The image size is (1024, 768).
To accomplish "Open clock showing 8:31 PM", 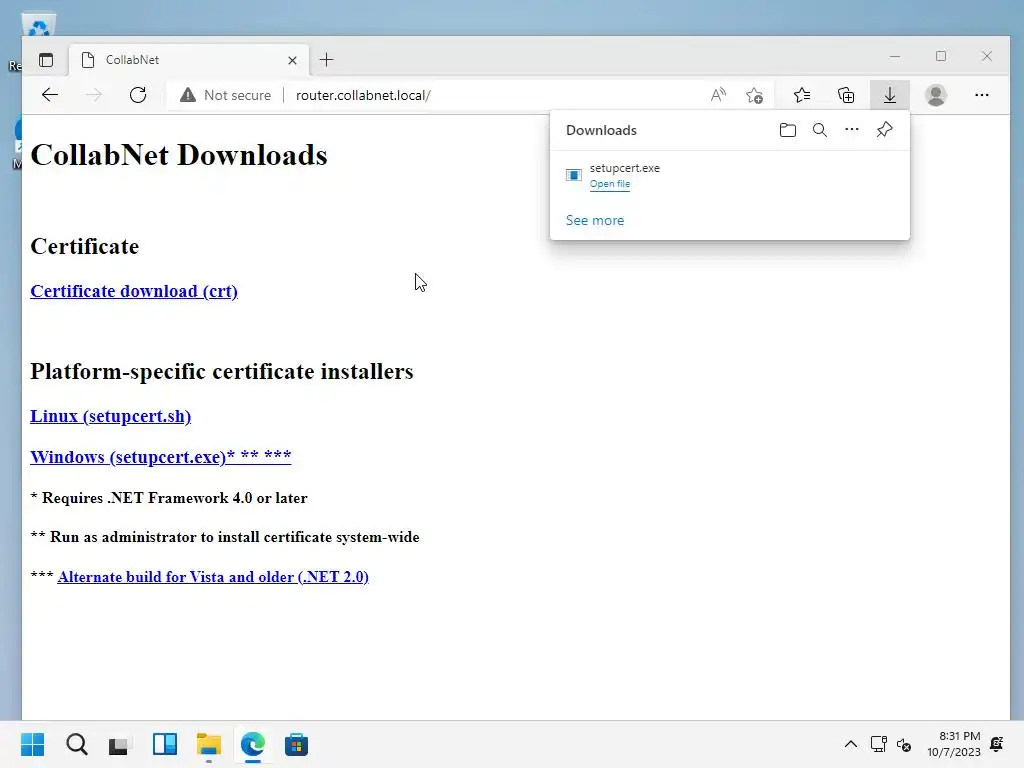I will [x=953, y=744].
